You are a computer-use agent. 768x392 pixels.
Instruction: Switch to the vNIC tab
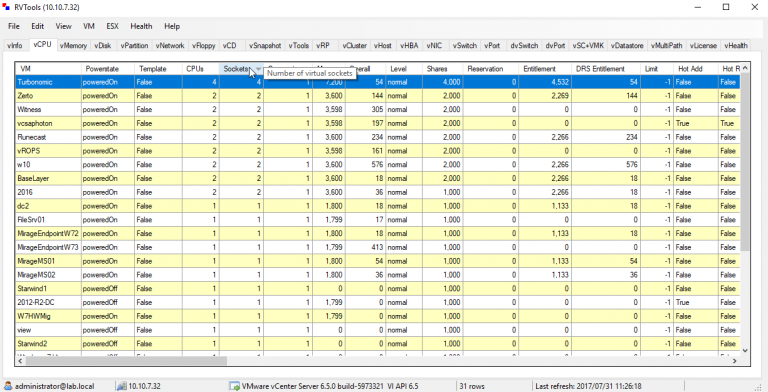[434, 46]
